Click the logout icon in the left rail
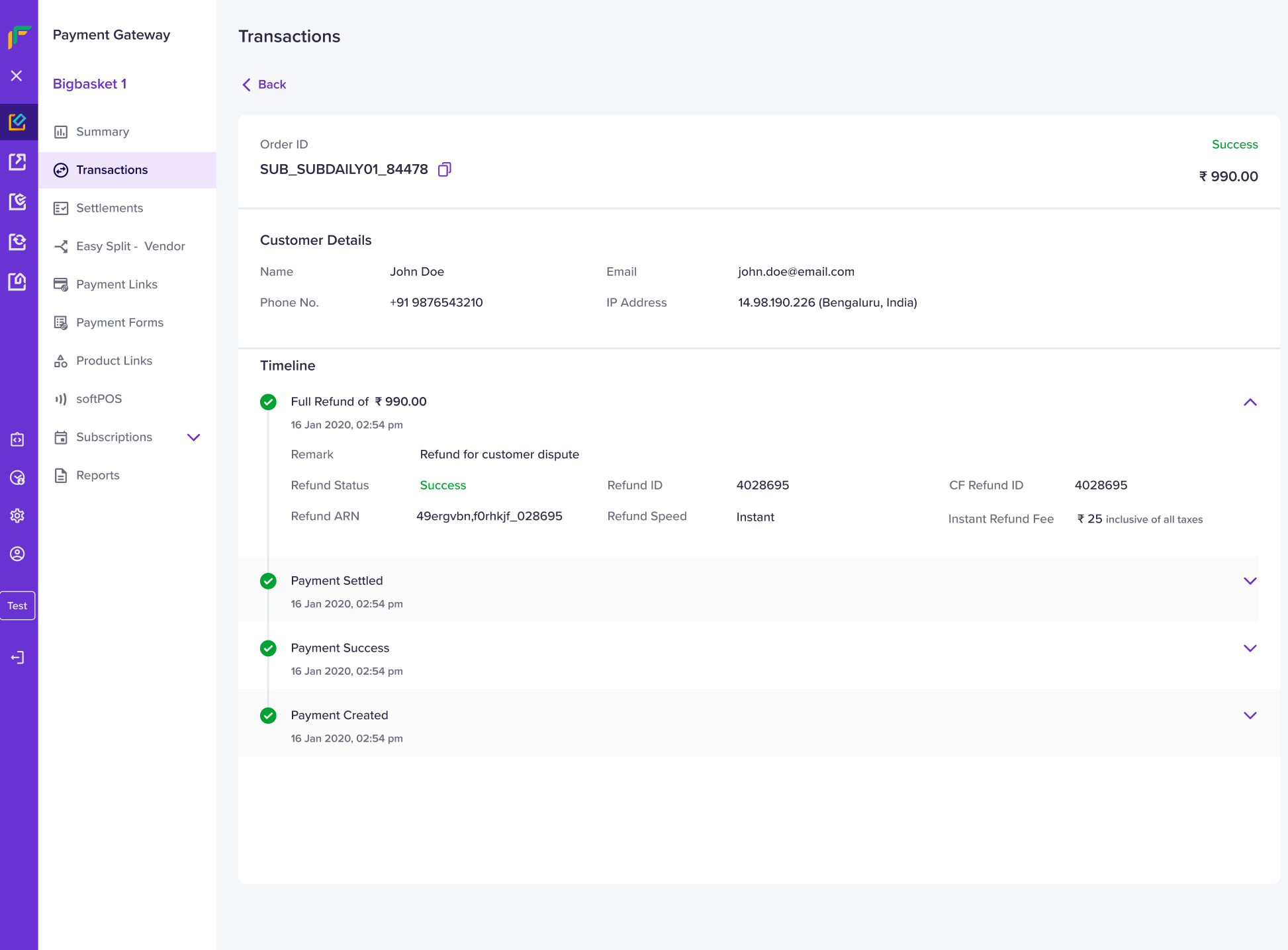This screenshot has width=1288, height=950. [17, 658]
